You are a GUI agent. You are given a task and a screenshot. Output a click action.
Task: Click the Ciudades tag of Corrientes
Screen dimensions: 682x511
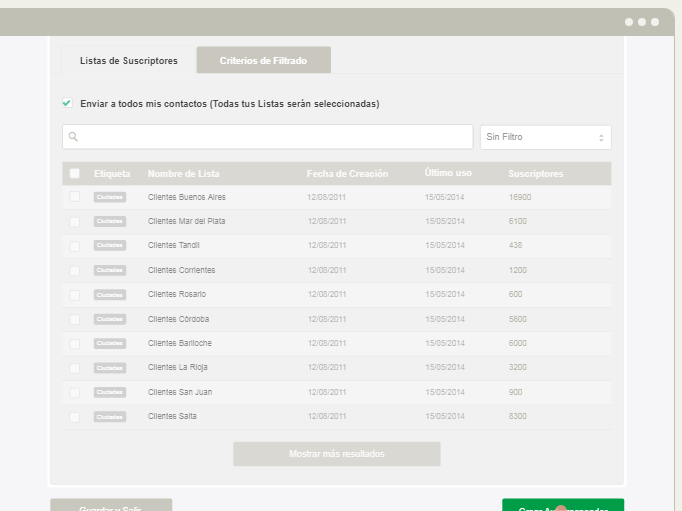110,270
